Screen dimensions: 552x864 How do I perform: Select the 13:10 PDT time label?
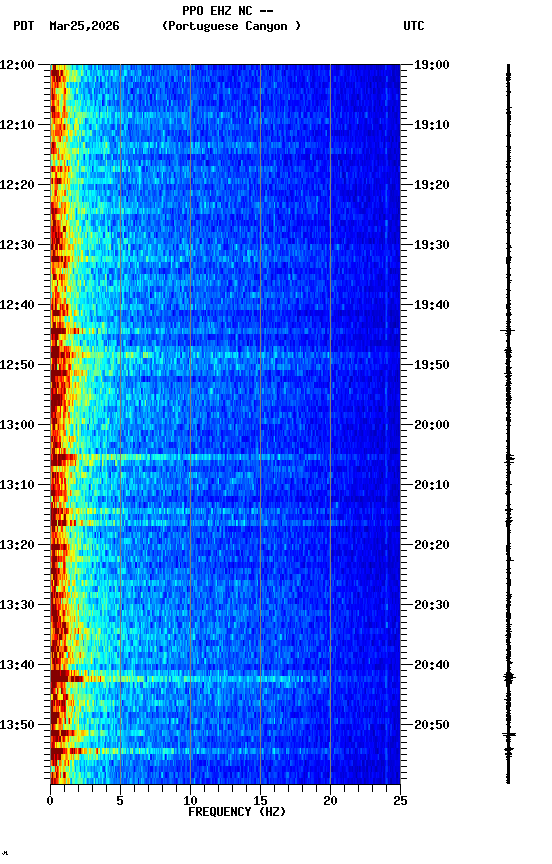tap(17, 485)
